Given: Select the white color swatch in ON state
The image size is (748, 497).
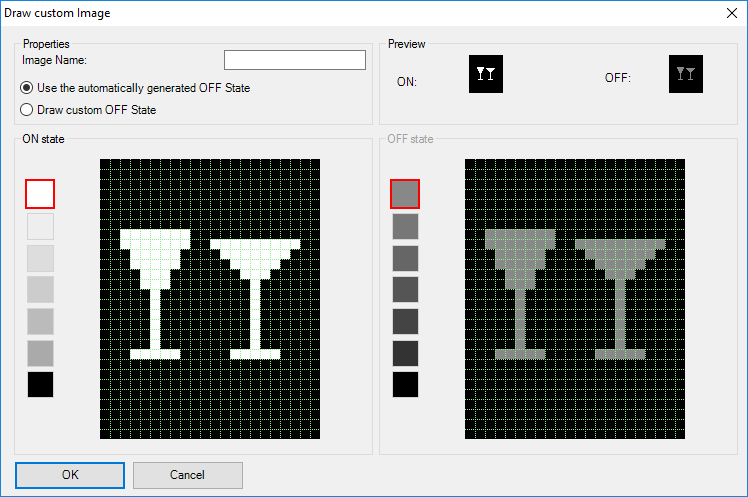Looking at the screenshot, I should pos(40,194).
